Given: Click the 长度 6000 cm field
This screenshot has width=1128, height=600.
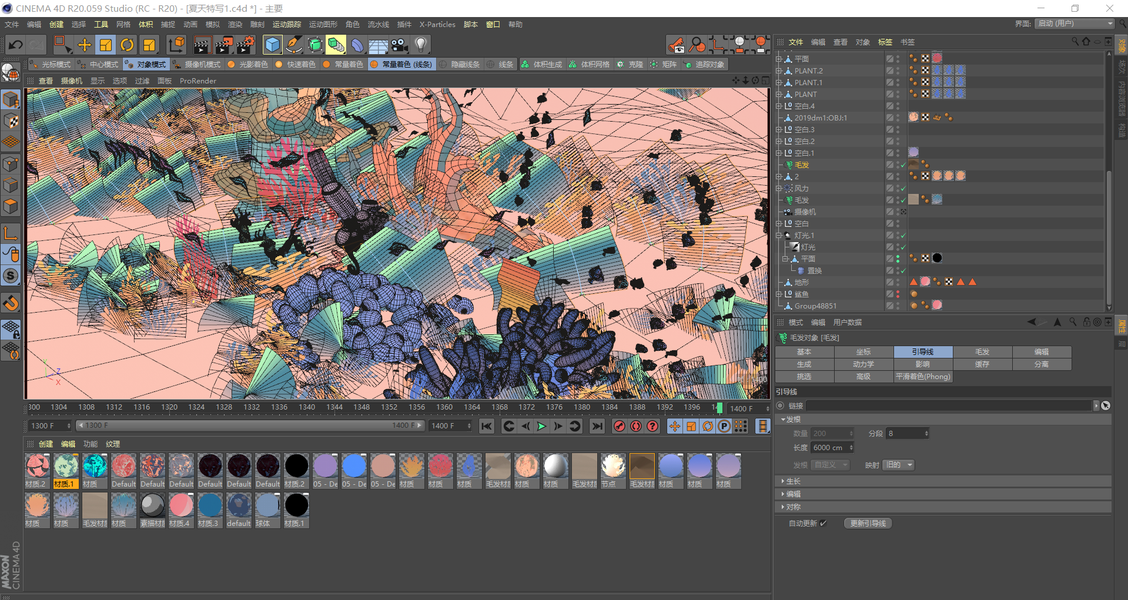Looking at the screenshot, I should 832,447.
